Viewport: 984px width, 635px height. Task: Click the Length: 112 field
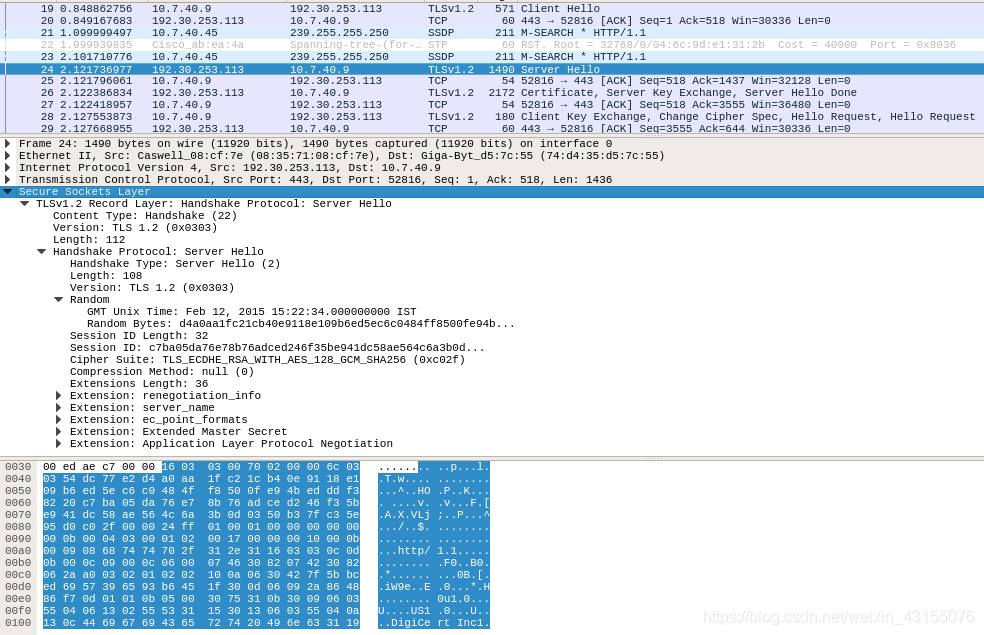pyautogui.click(x=89, y=240)
